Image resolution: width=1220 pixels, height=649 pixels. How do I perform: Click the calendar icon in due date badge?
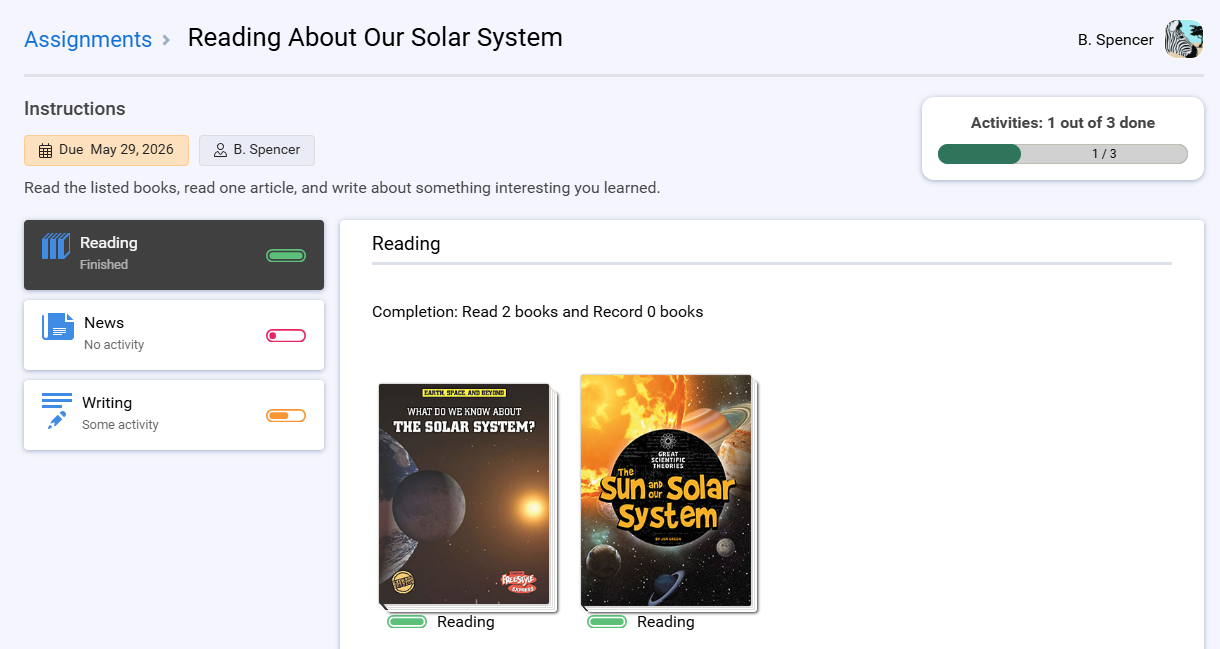[45, 151]
